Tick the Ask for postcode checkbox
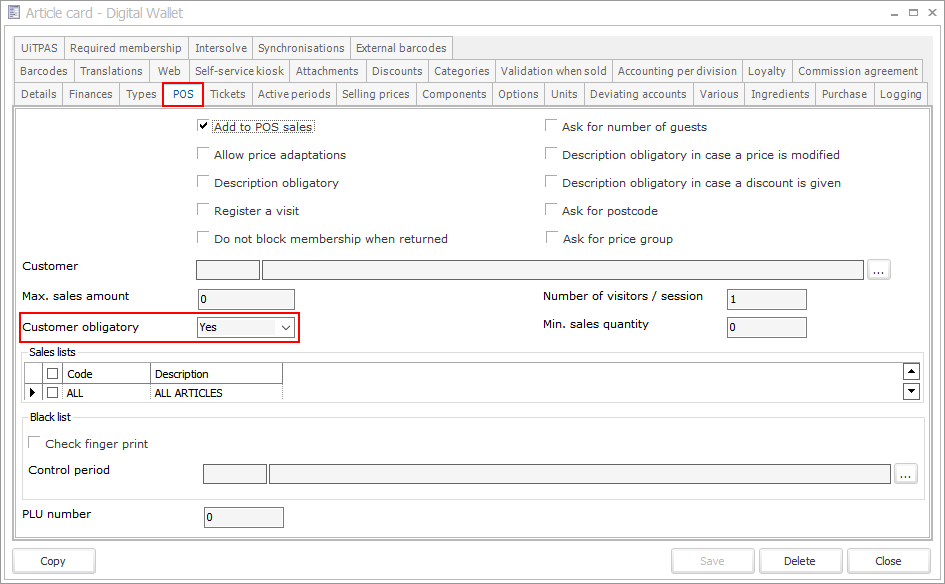Screen dimensions: 945x584 [x=552, y=211]
